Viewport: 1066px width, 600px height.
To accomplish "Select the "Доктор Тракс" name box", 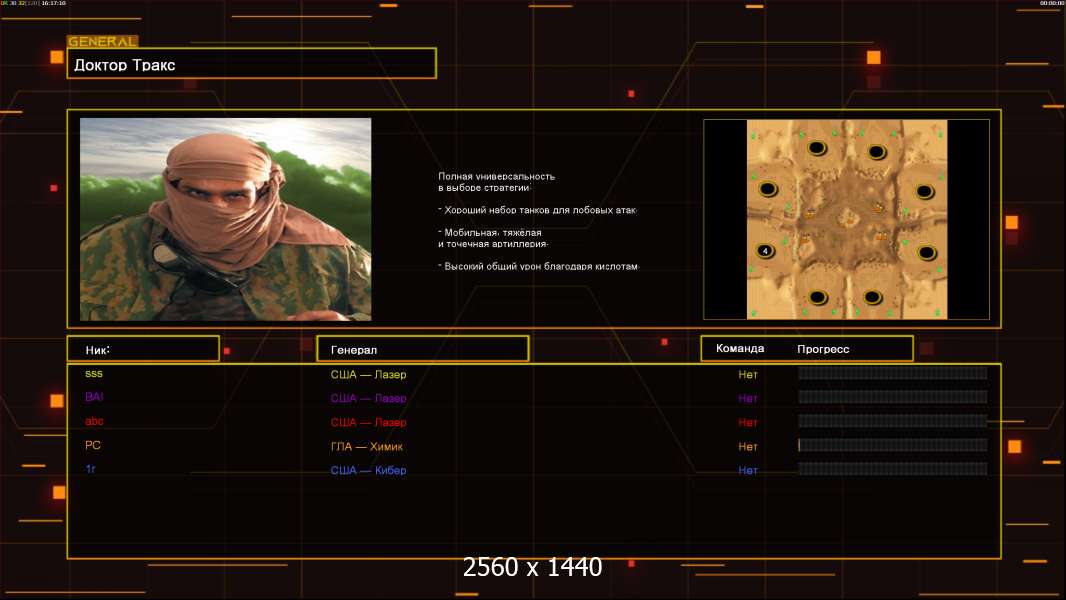I will coord(251,64).
